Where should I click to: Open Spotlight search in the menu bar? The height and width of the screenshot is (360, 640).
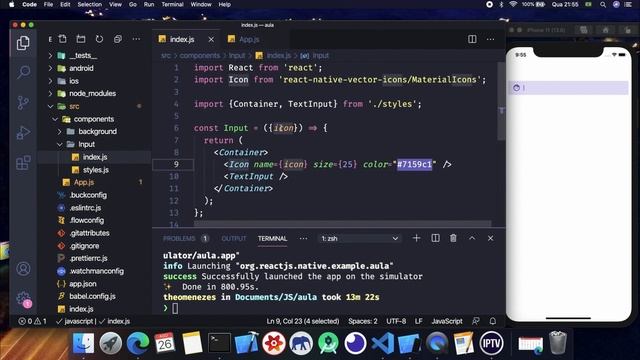603,4
